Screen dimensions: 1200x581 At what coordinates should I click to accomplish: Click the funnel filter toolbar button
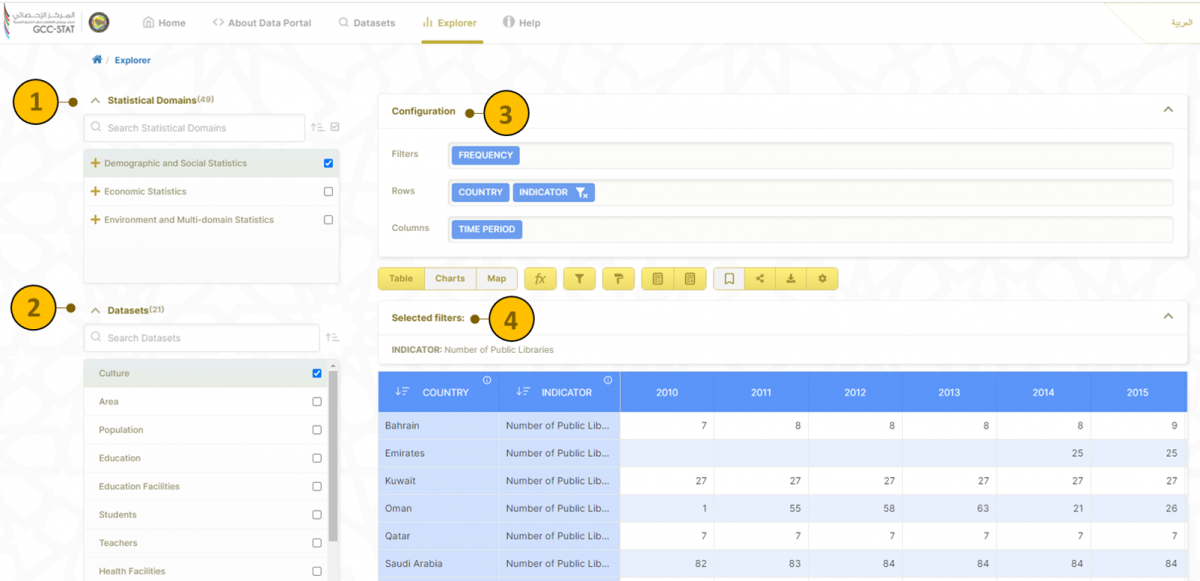click(x=579, y=279)
